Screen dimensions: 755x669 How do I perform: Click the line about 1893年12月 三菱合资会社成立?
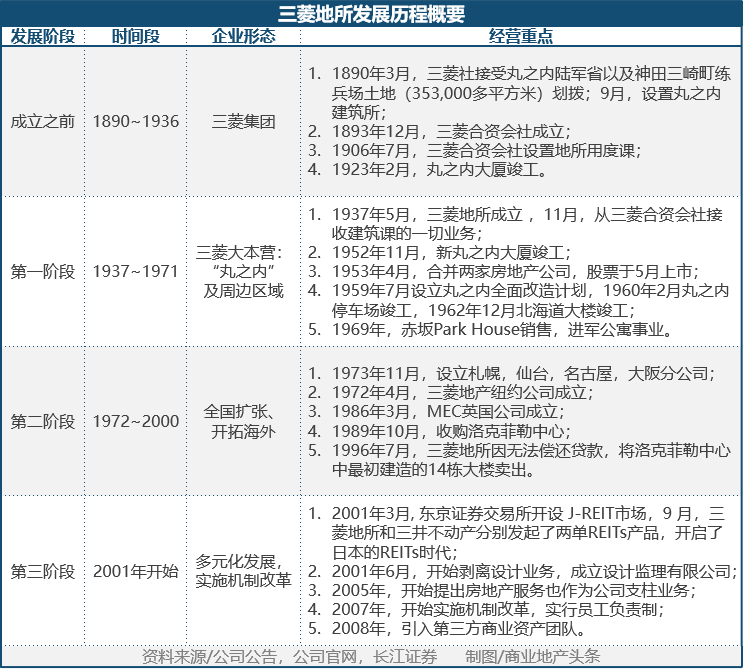click(439, 131)
